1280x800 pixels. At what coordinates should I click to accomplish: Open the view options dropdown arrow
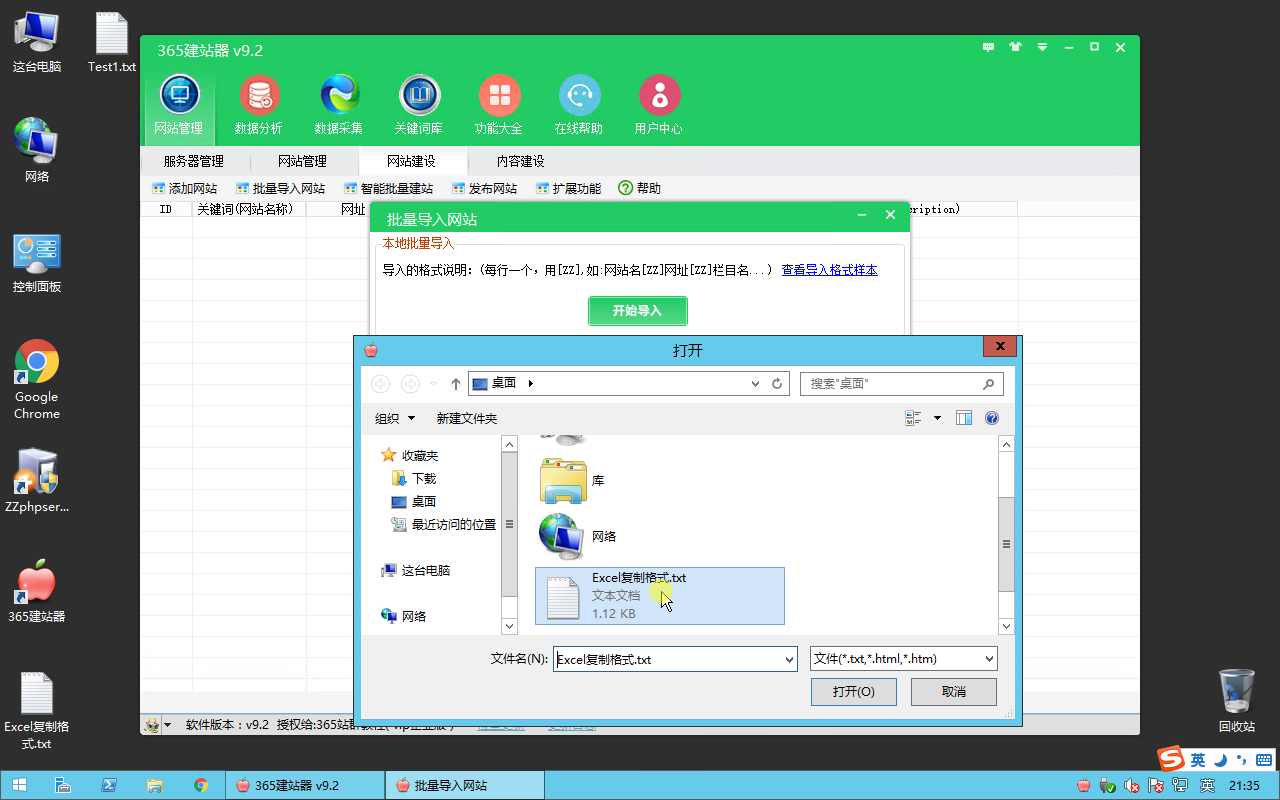[937, 418]
